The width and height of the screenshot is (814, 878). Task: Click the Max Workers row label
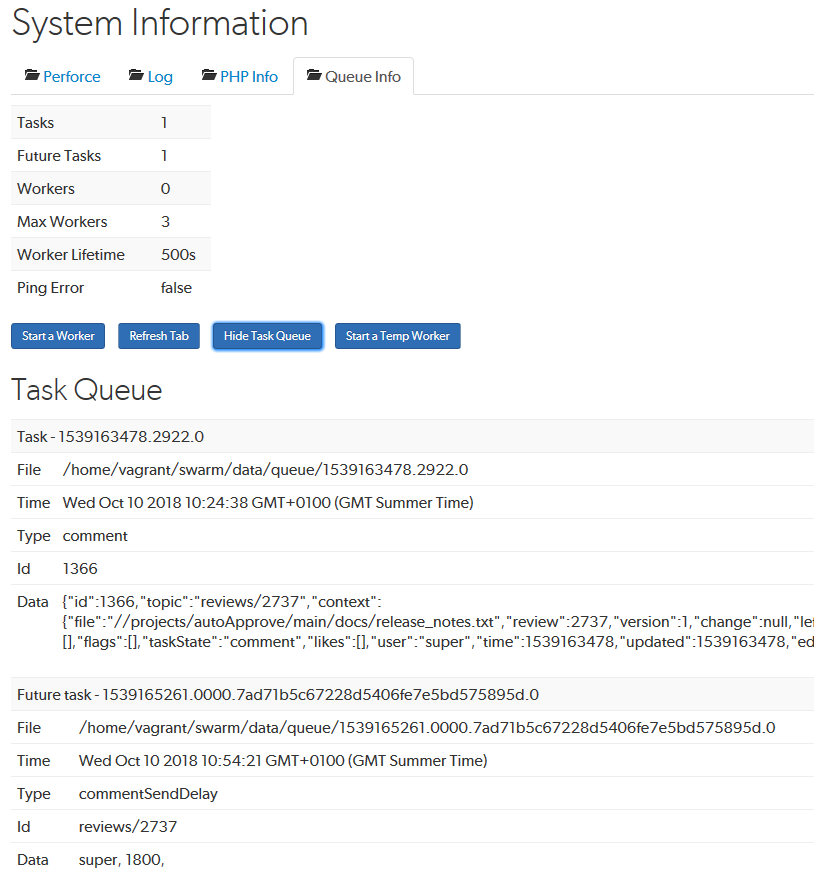click(x=62, y=222)
